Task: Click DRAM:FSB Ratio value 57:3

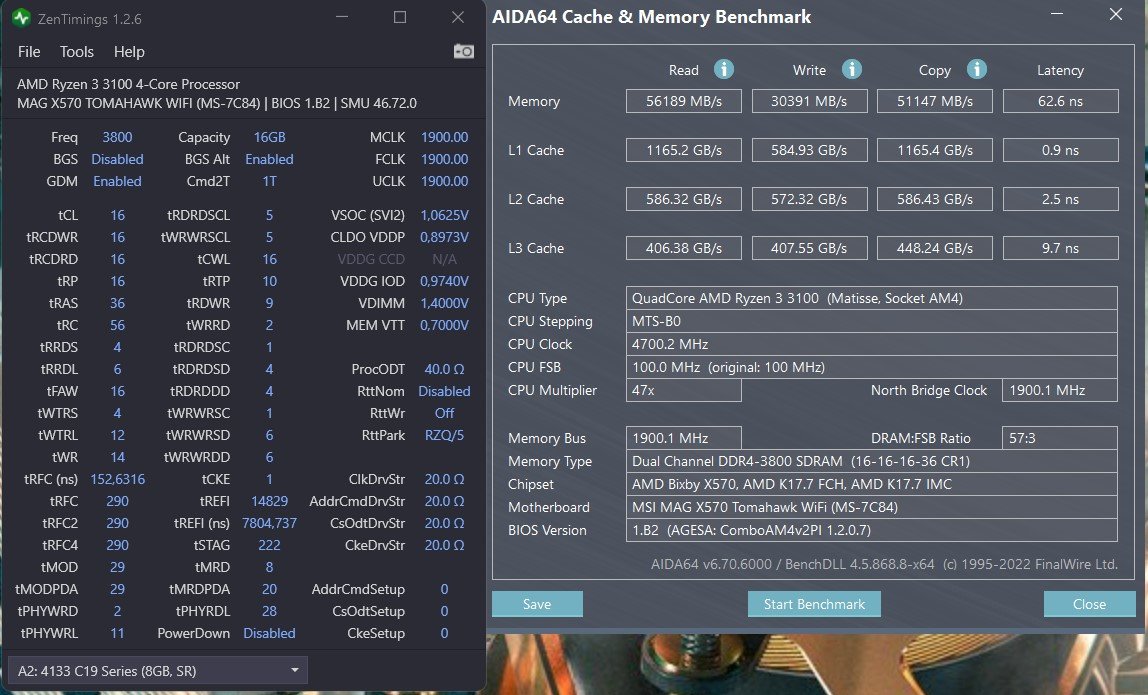Action: click(1060, 438)
